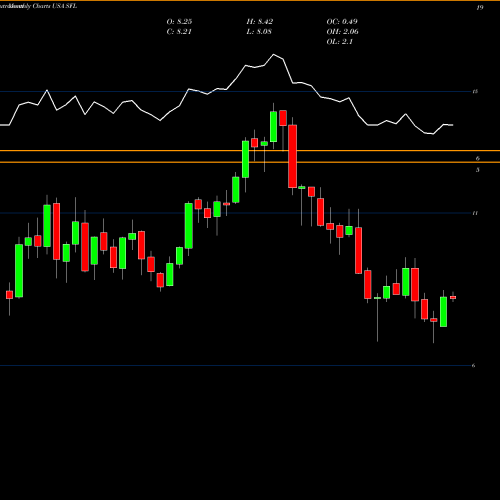Click the 'OC: 0.49' value

pyautogui.click(x=342, y=22)
